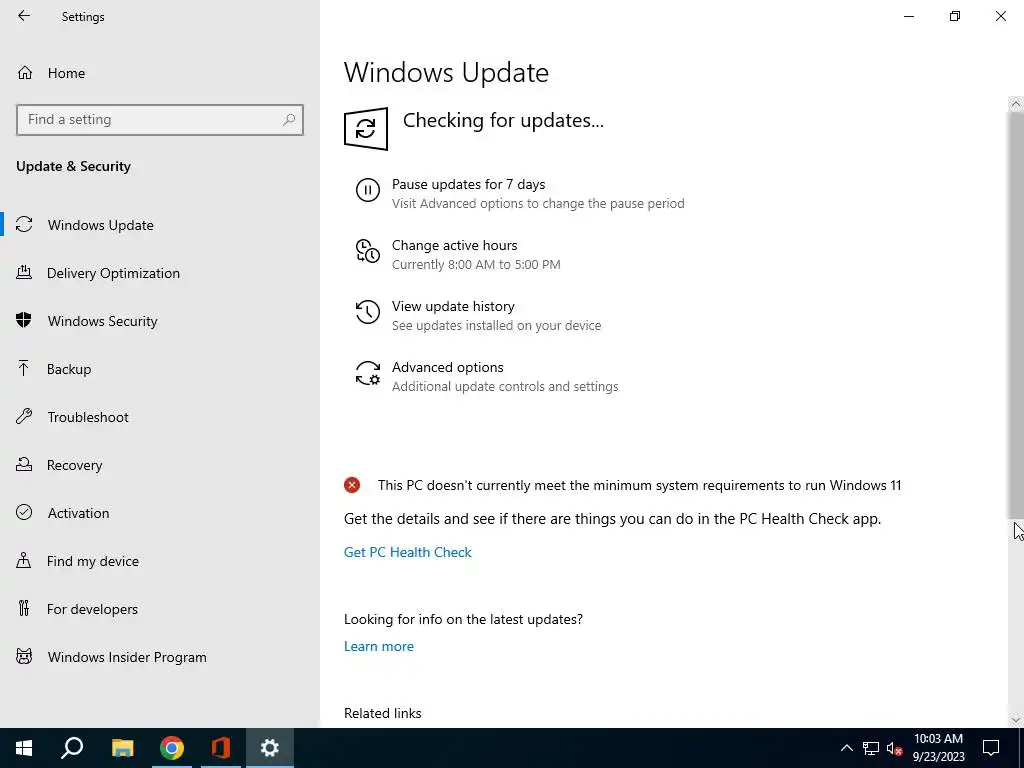Click the scrollbar up arrow
The height and width of the screenshot is (768, 1024).
1016,104
